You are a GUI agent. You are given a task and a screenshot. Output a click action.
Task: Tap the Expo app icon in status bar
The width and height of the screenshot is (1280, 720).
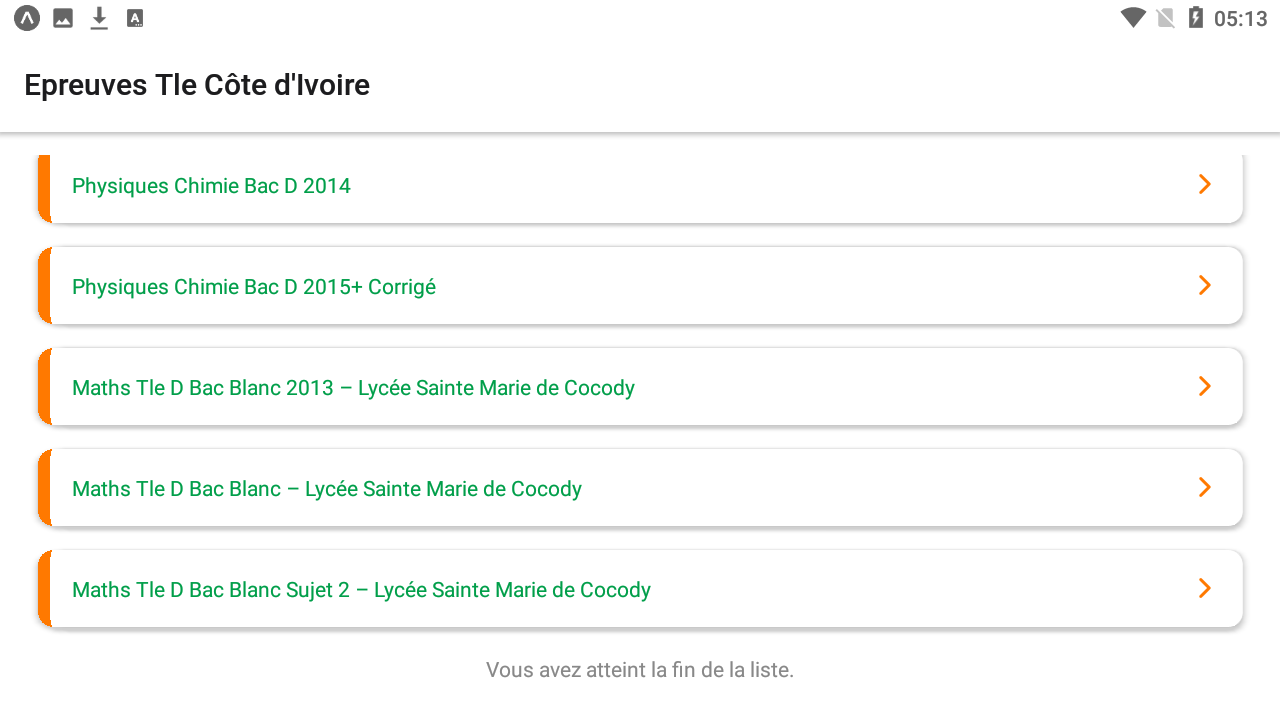(x=27, y=18)
